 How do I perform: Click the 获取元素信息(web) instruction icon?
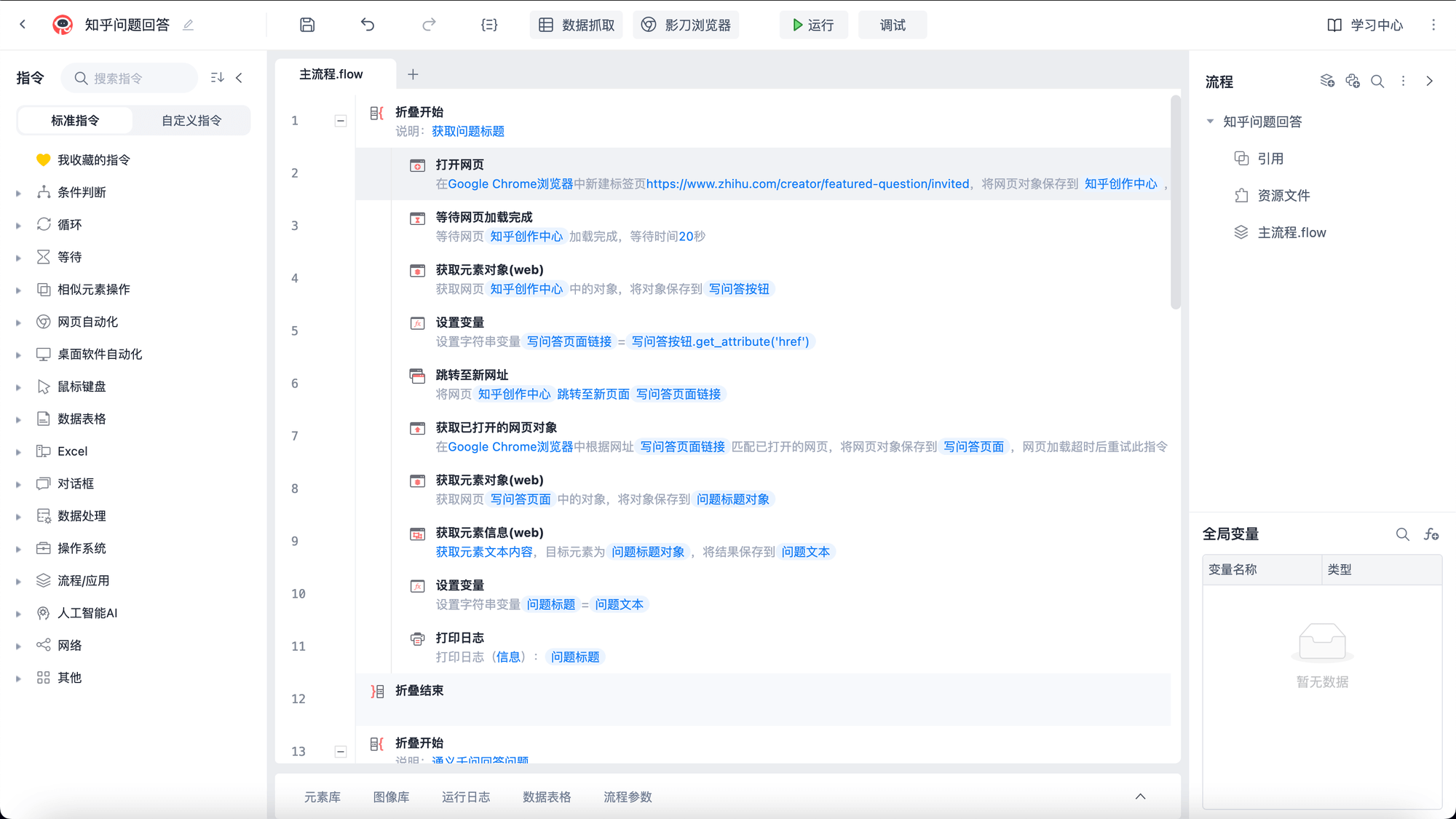click(x=417, y=534)
